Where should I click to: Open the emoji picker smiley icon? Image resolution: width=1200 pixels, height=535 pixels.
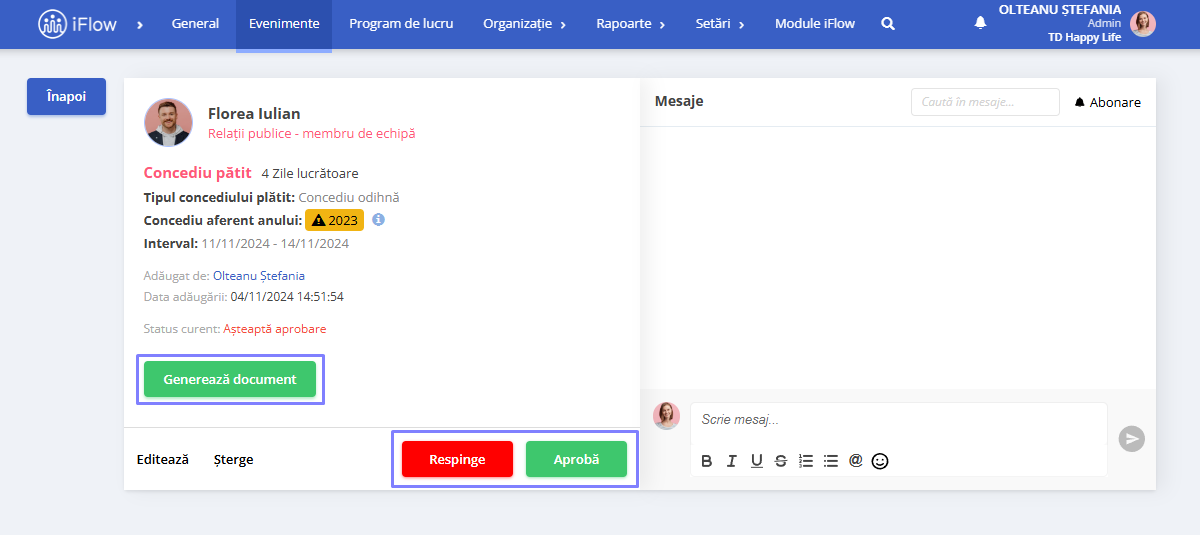click(x=880, y=461)
